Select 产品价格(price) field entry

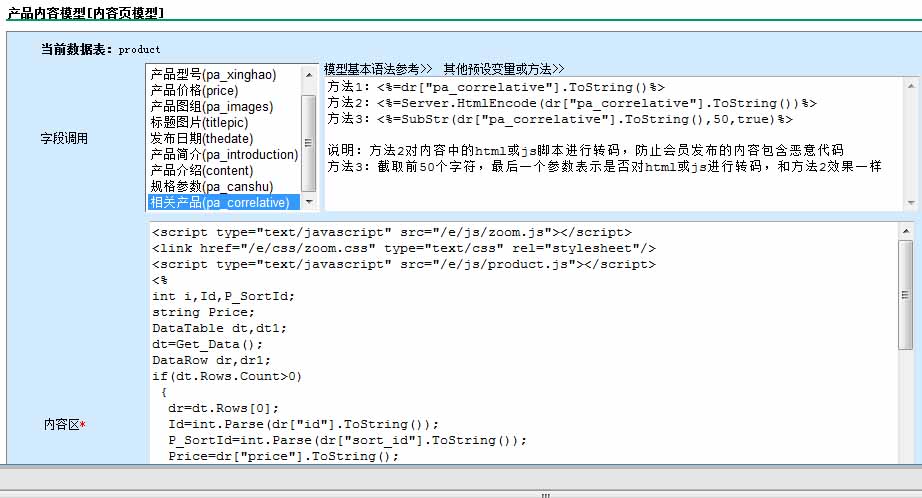194,91
